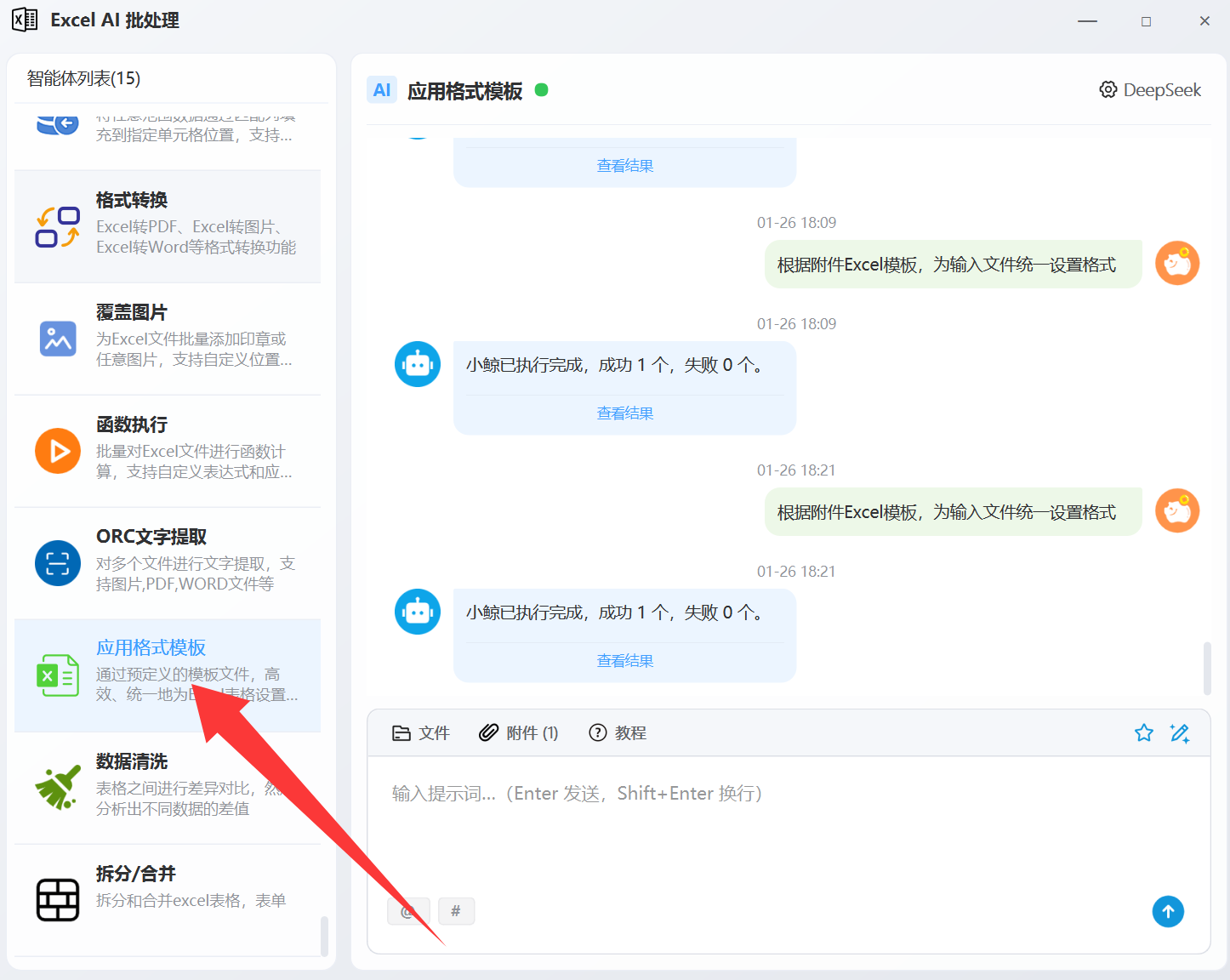Screen dimensions: 1230x980
Task: Click the 文件 folder button
Action: (x=420, y=732)
